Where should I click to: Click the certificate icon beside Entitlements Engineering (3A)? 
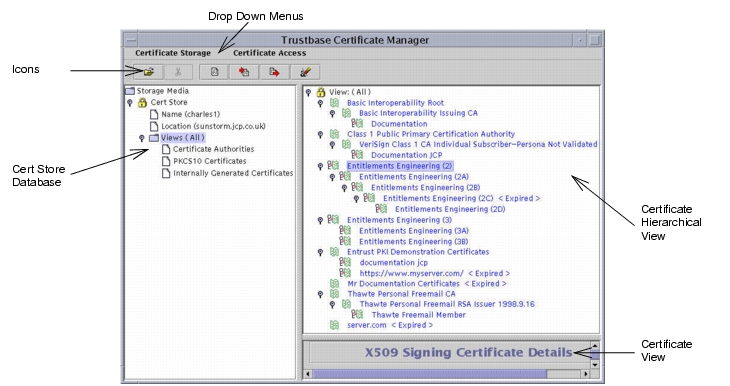pyautogui.click(x=345, y=230)
